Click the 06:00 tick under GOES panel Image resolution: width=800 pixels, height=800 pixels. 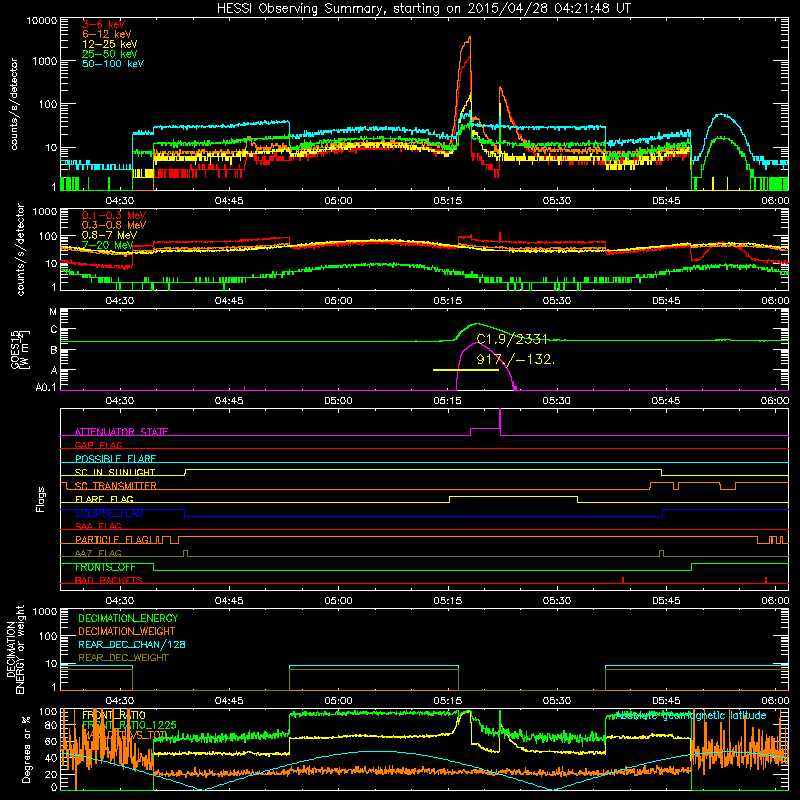click(775, 401)
